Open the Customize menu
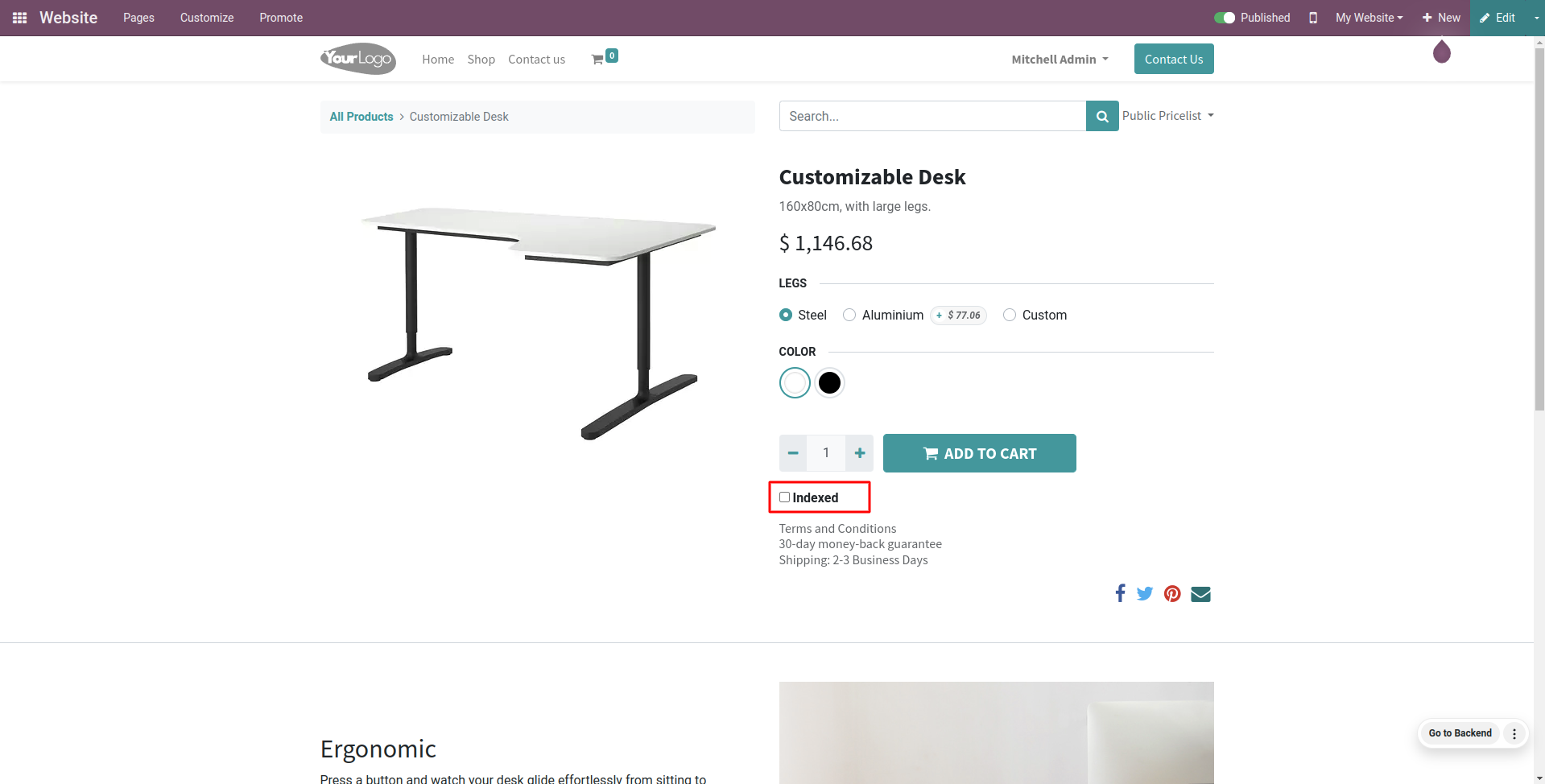The width and height of the screenshot is (1545, 784). 207,18
